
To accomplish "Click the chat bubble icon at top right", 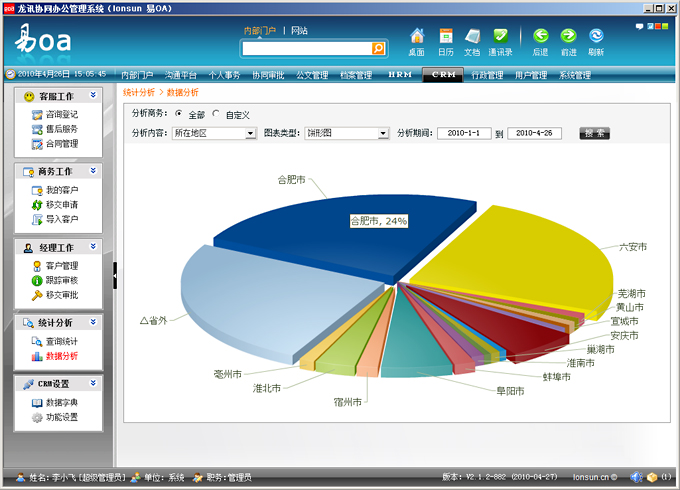I will pos(639,26).
